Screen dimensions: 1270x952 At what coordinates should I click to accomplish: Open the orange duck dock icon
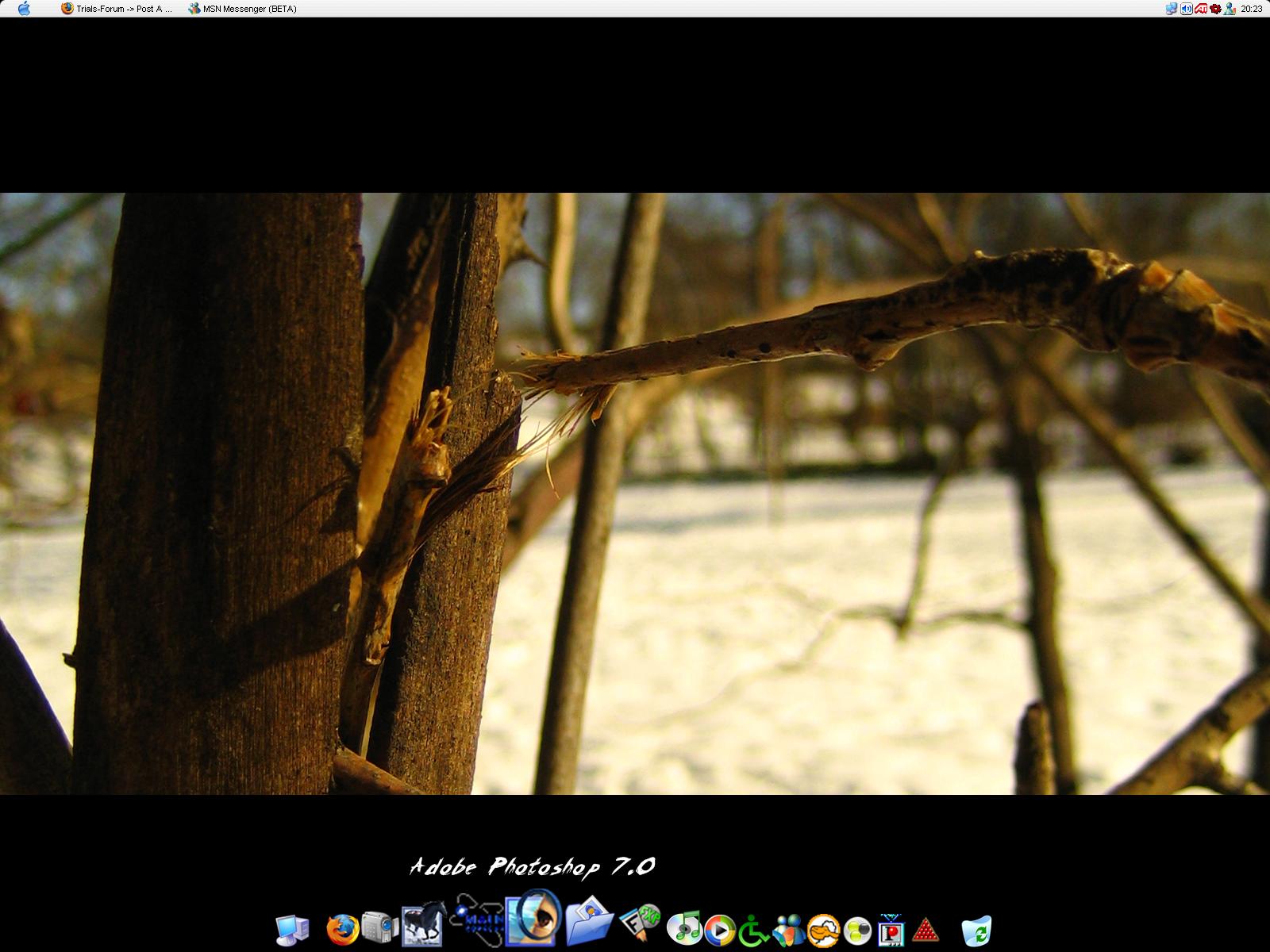(824, 931)
